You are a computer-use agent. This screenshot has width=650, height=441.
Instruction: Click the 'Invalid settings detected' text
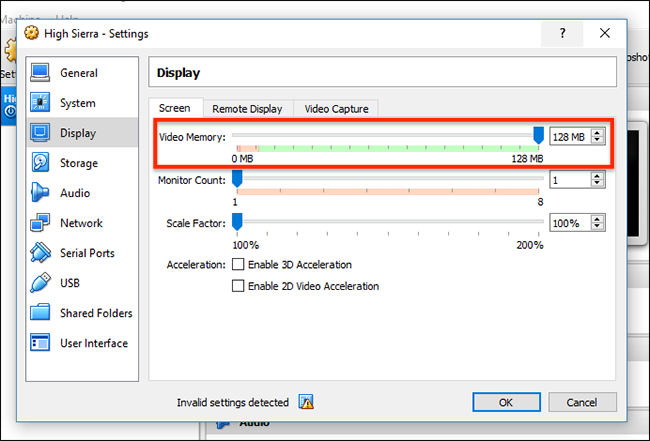tap(233, 402)
